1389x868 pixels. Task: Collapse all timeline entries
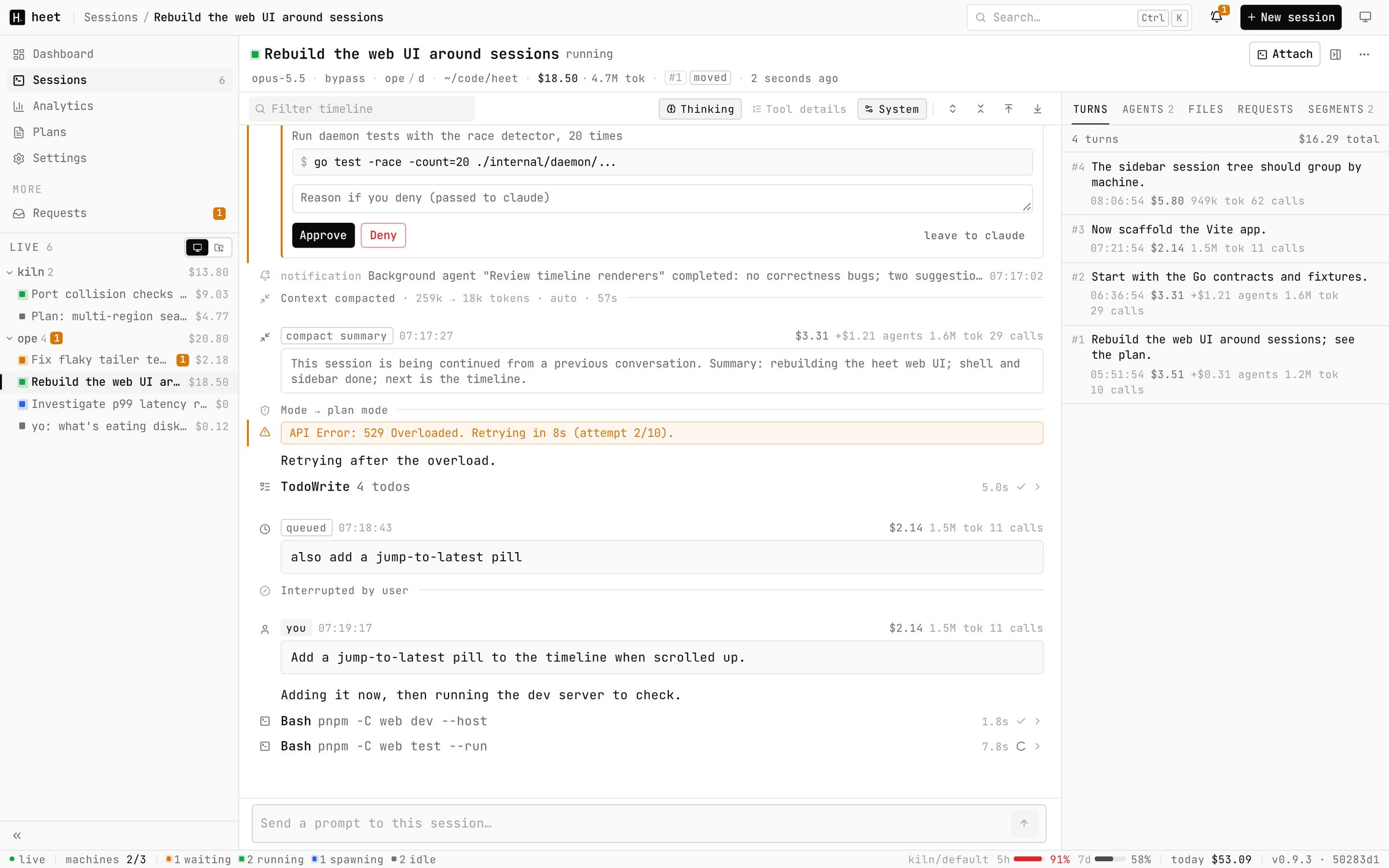(x=980, y=109)
